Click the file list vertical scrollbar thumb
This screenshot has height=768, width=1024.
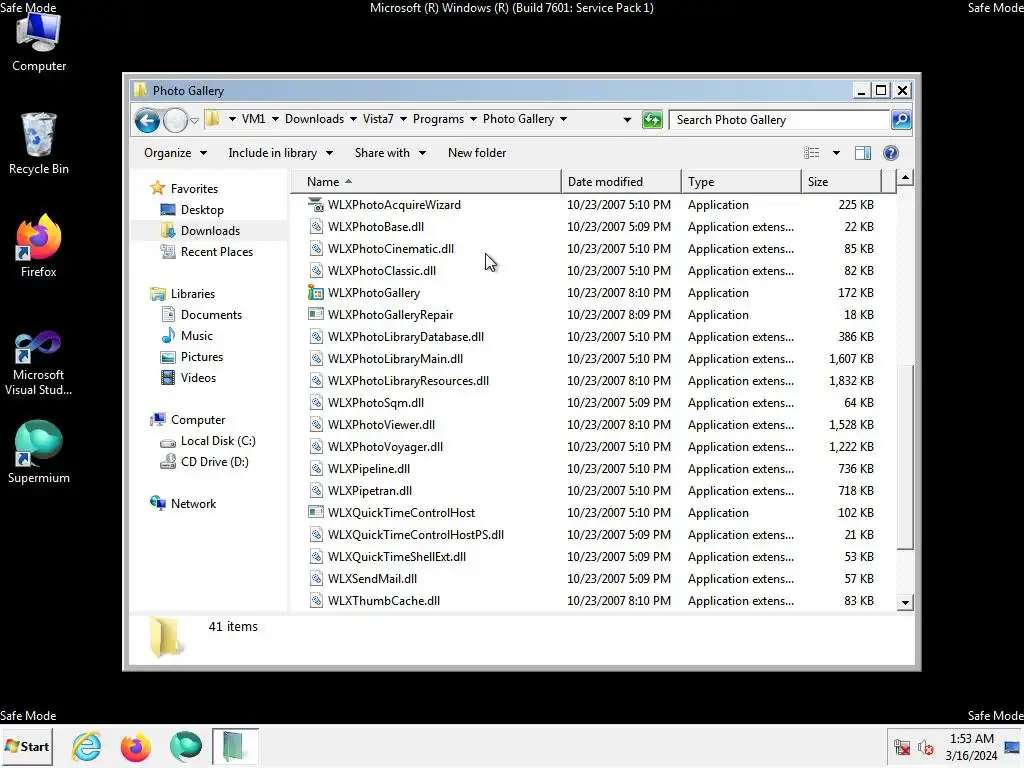[x=905, y=457]
